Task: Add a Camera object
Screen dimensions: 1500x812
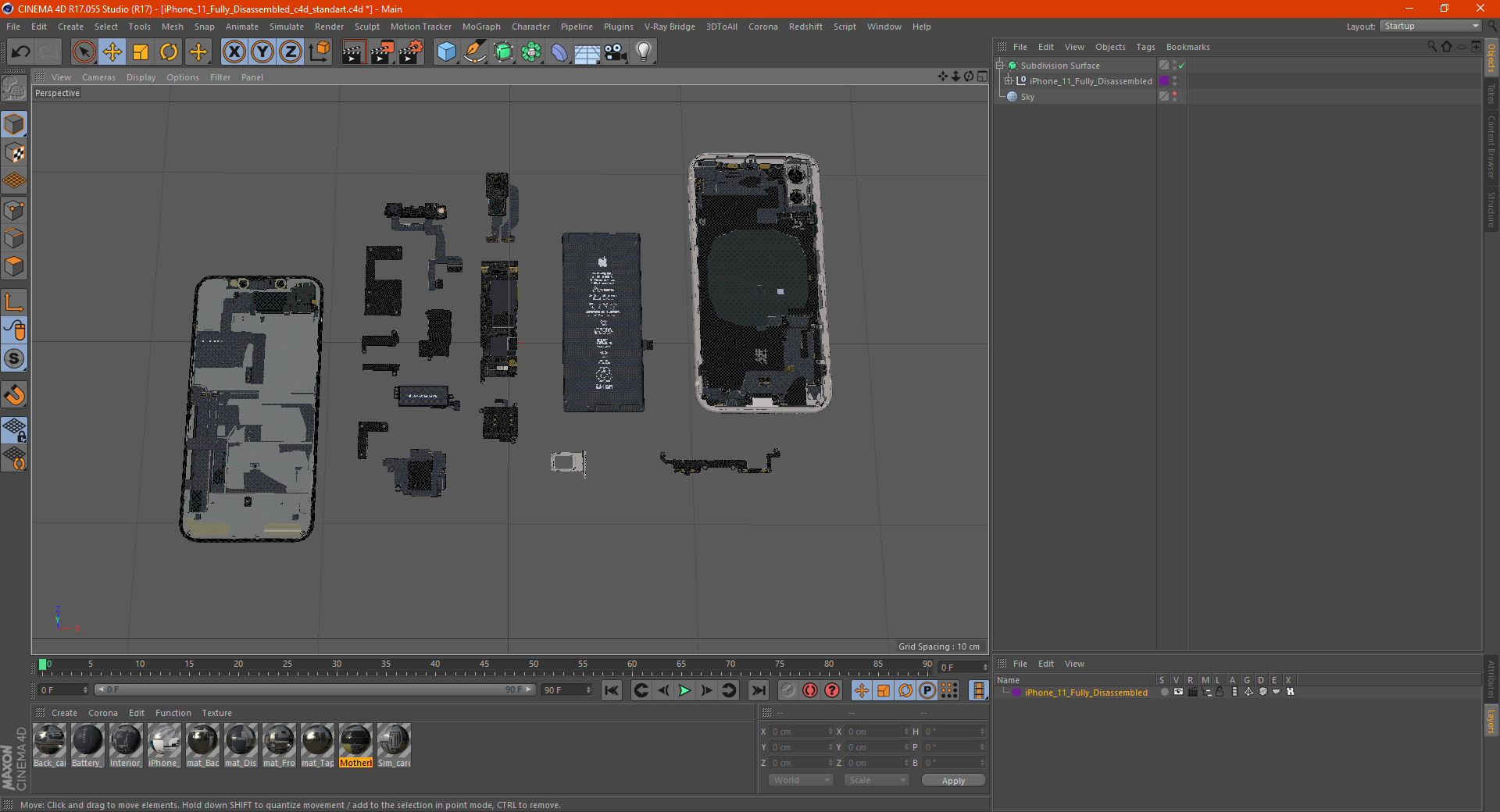Action: (616, 52)
